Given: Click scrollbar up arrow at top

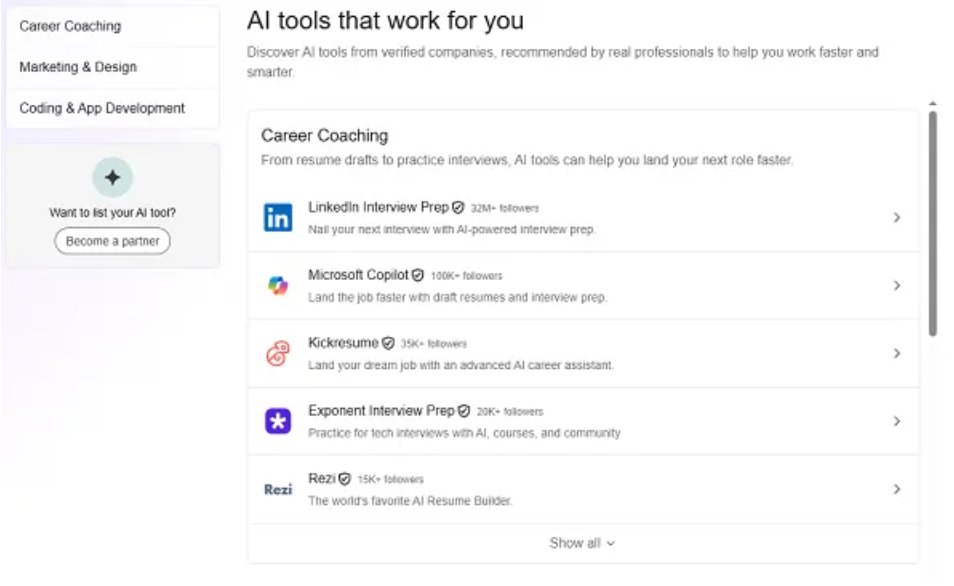Looking at the screenshot, I should coord(932,103).
